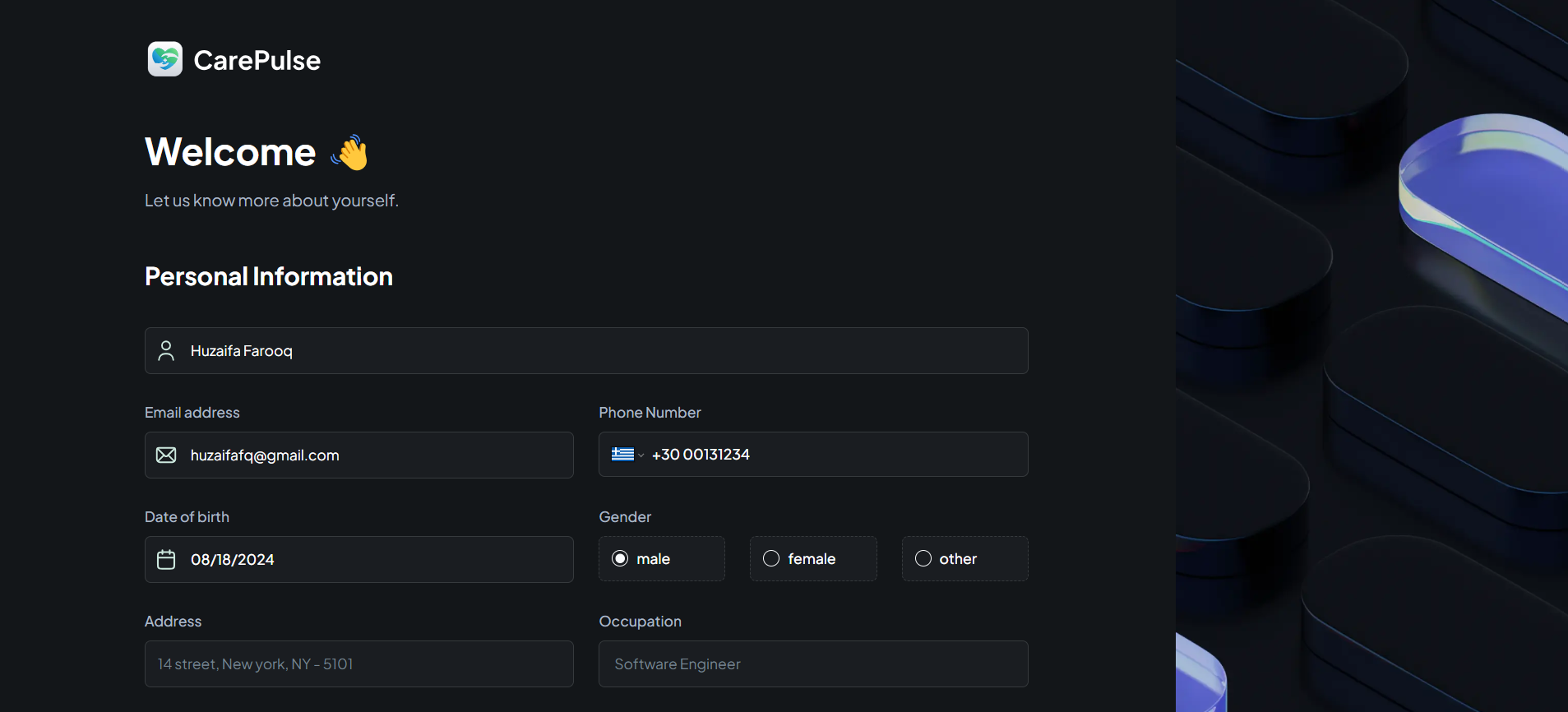Click the Phone Number label
Viewport: 1568px width, 712px height.
(x=650, y=413)
